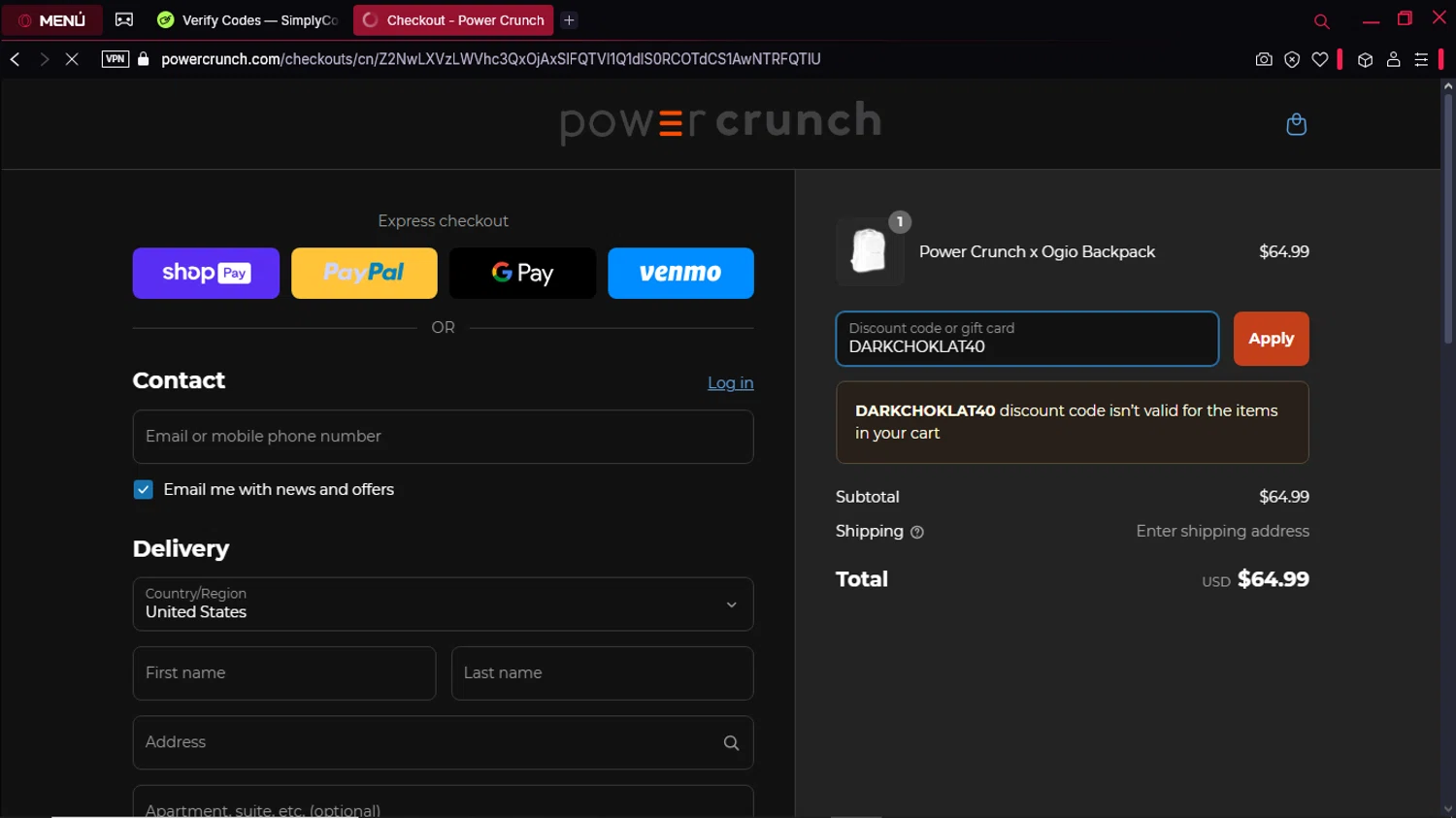
Task: Click the Address field
Action: [x=443, y=742]
